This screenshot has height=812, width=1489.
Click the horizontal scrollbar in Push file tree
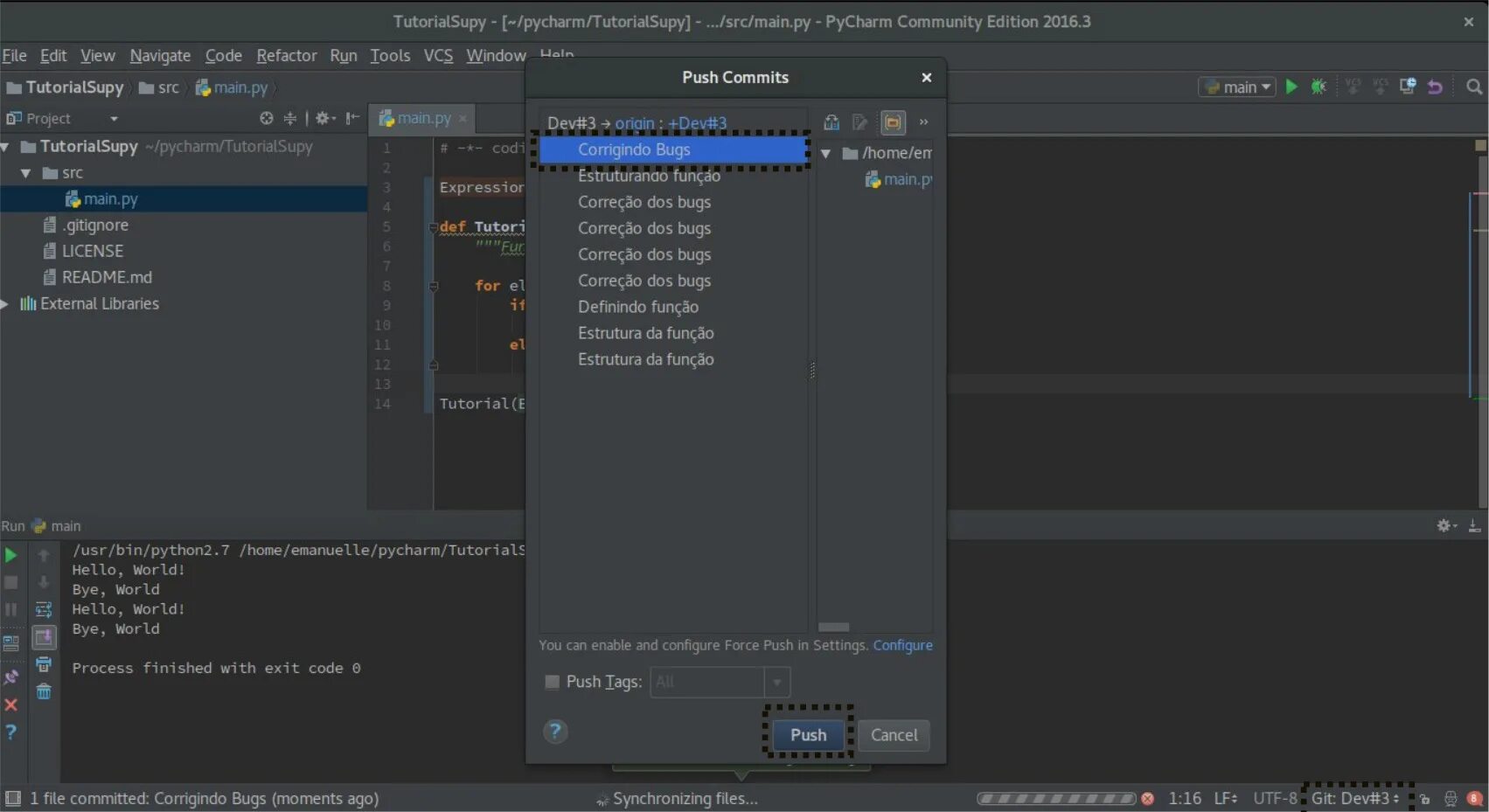tap(833, 627)
